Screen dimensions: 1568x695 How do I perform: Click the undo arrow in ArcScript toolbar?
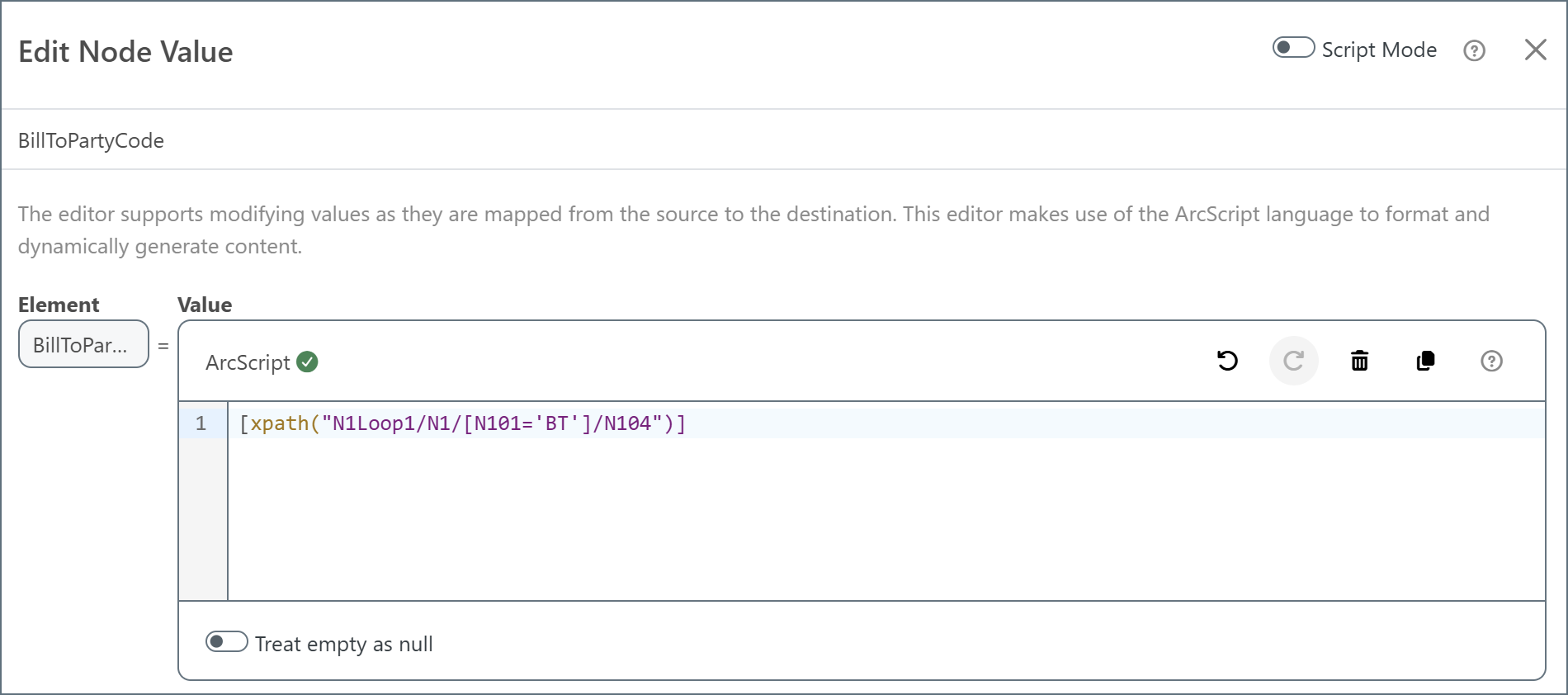pos(1227,361)
